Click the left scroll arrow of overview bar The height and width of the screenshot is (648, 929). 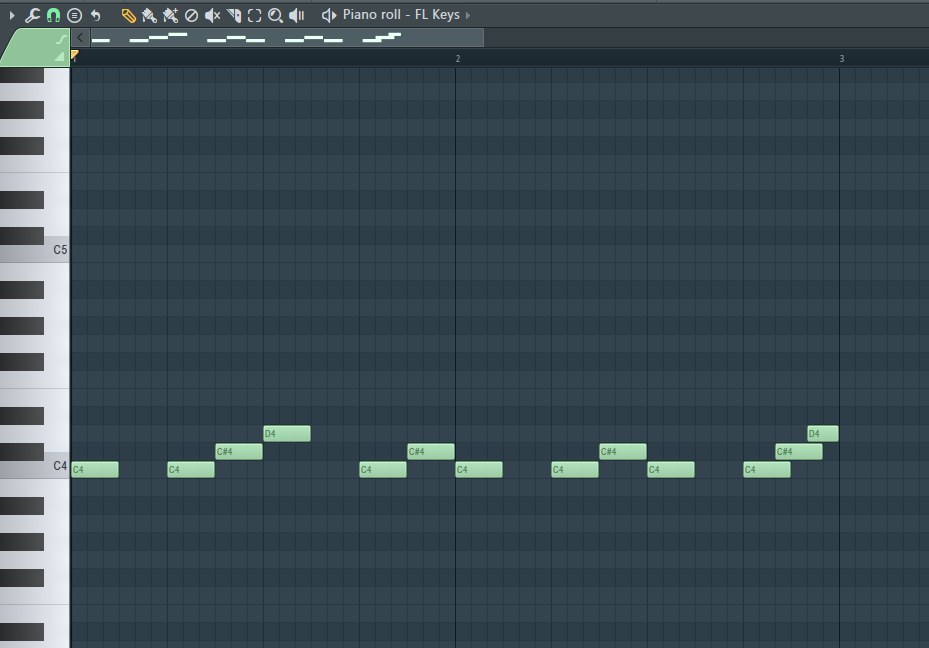coord(80,37)
